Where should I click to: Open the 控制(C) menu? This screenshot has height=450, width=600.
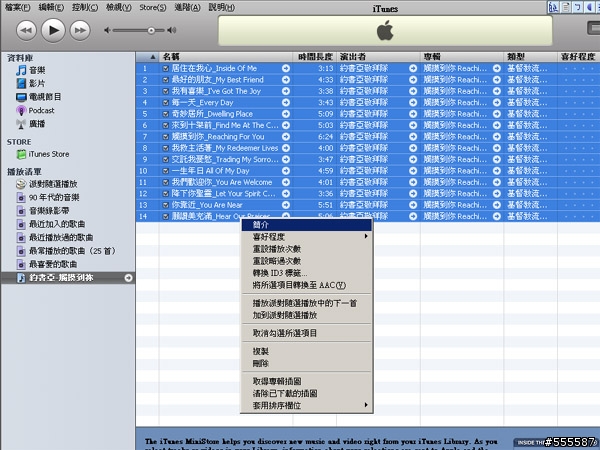coord(85,7)
